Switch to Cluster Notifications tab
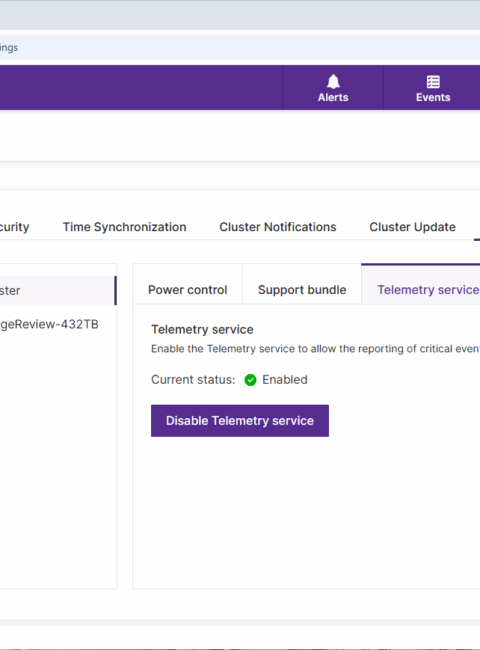Image resolution: width=480 pixels, height=650 pixels. point(278,227)
